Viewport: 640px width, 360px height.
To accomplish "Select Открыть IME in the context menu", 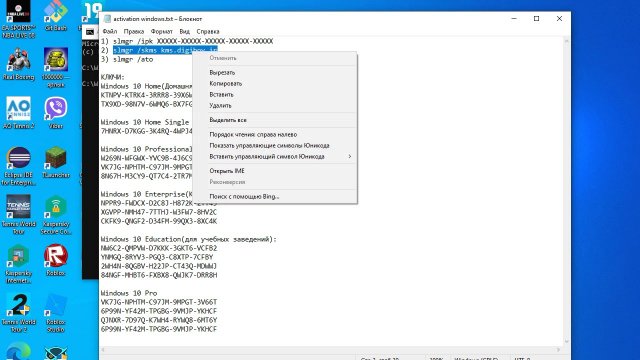I will click(275, 171).
